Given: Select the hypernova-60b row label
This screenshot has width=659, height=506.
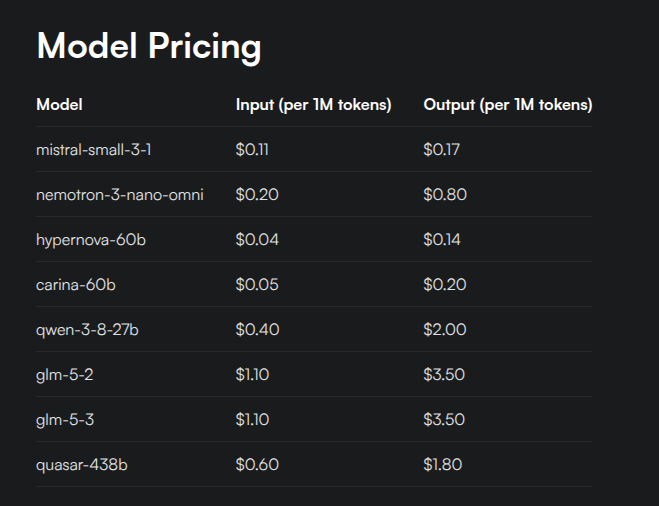Looking at the screenshot, I should (x=91, y=240).
